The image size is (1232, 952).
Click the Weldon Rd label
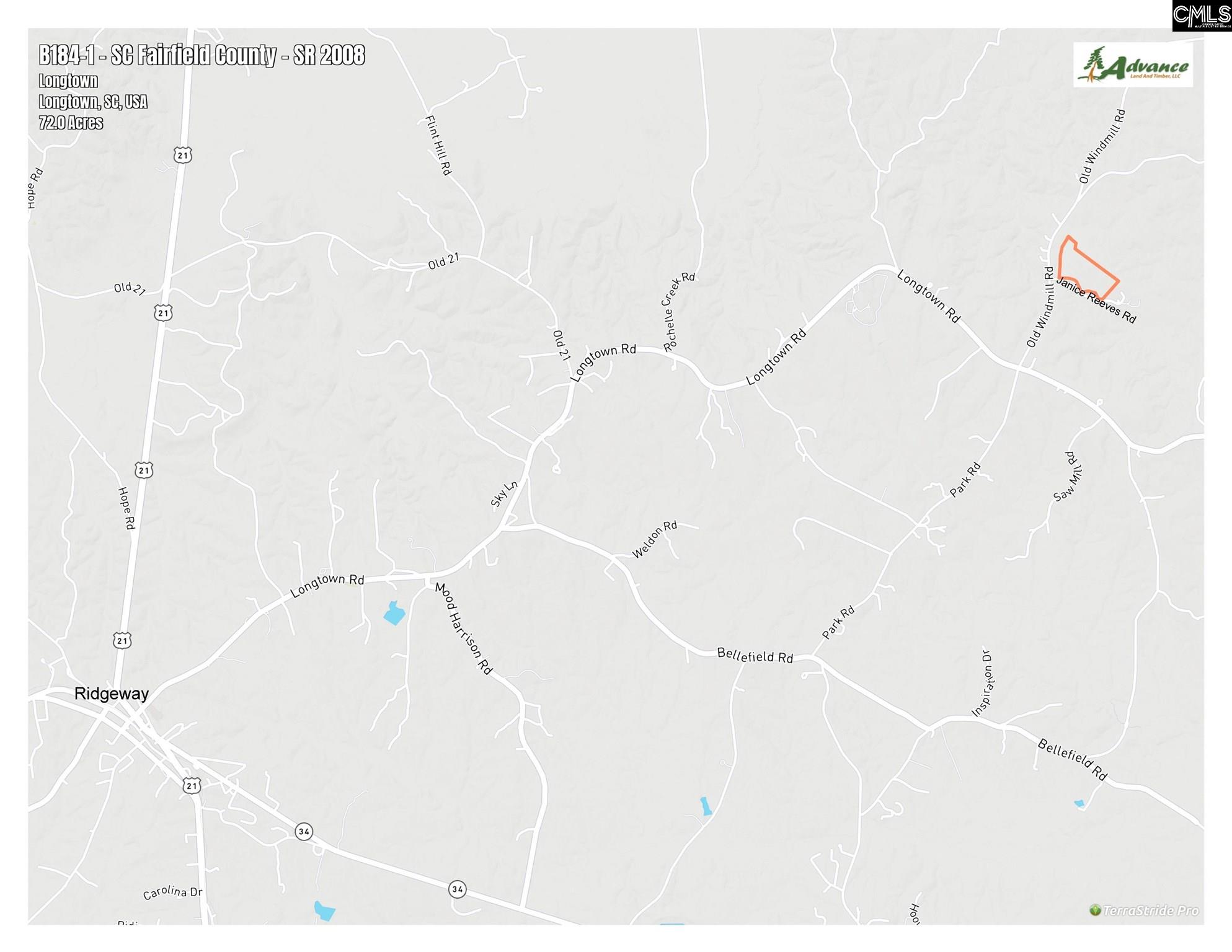tap(654, 539)
